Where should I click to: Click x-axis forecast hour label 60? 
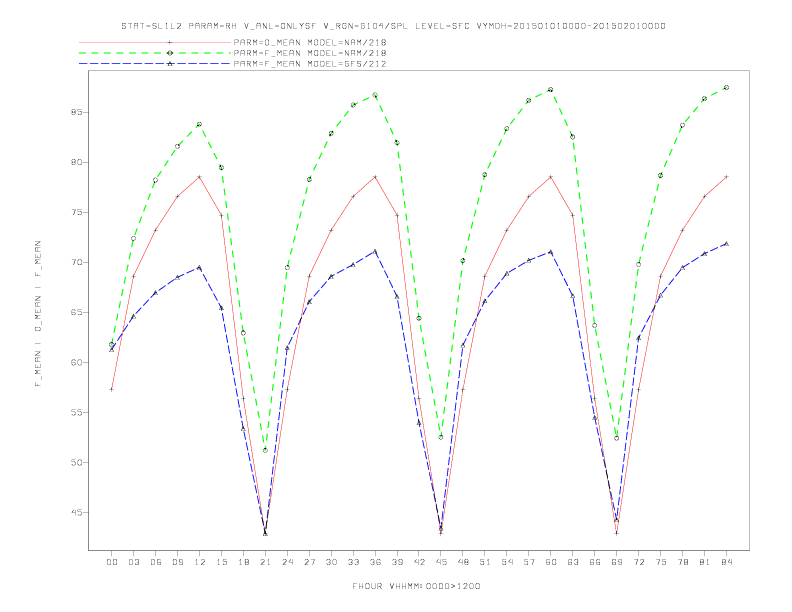551,562
